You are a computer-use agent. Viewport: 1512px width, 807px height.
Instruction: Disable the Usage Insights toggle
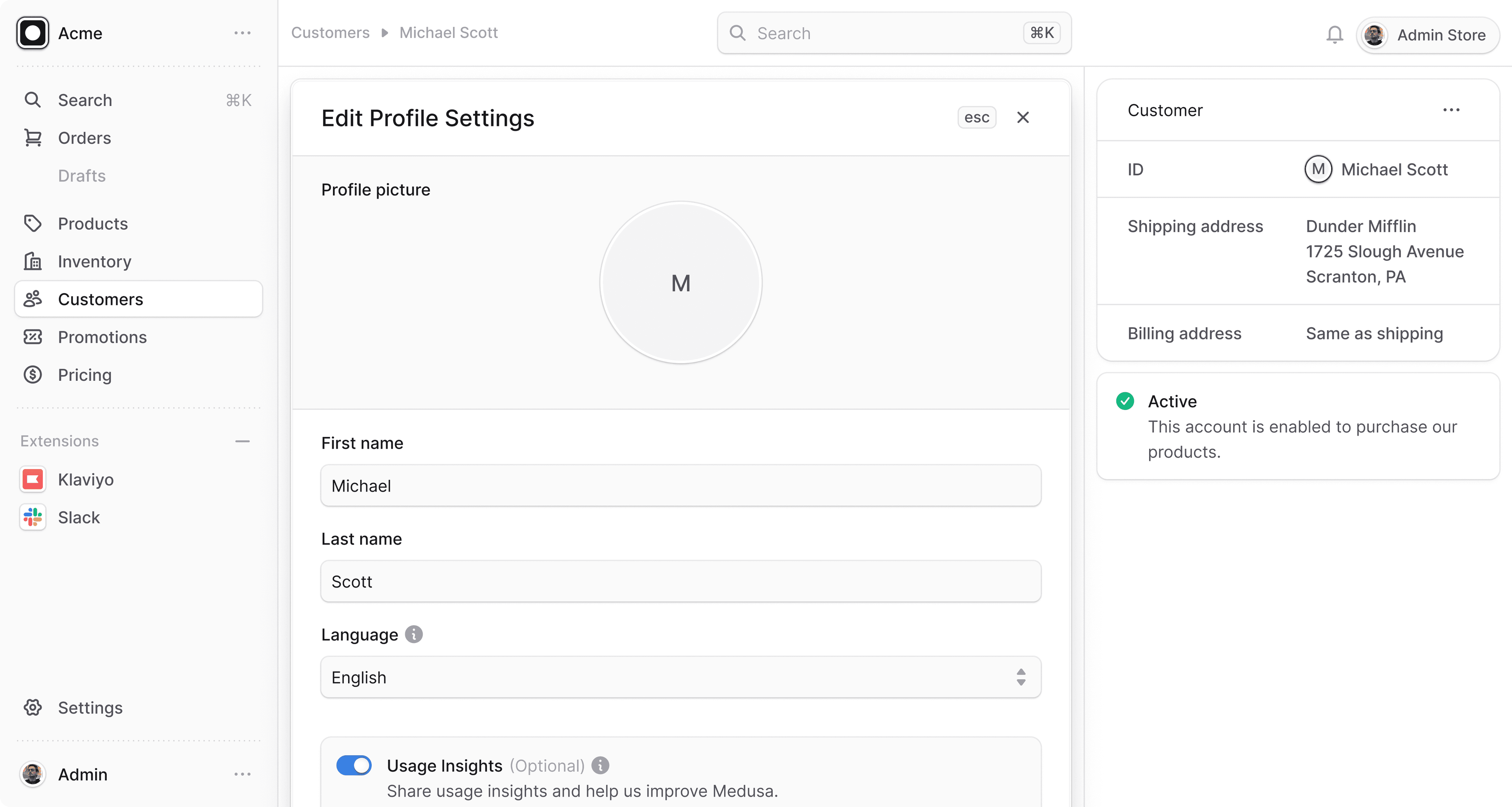pyautogui.click(x=354, y=765)
